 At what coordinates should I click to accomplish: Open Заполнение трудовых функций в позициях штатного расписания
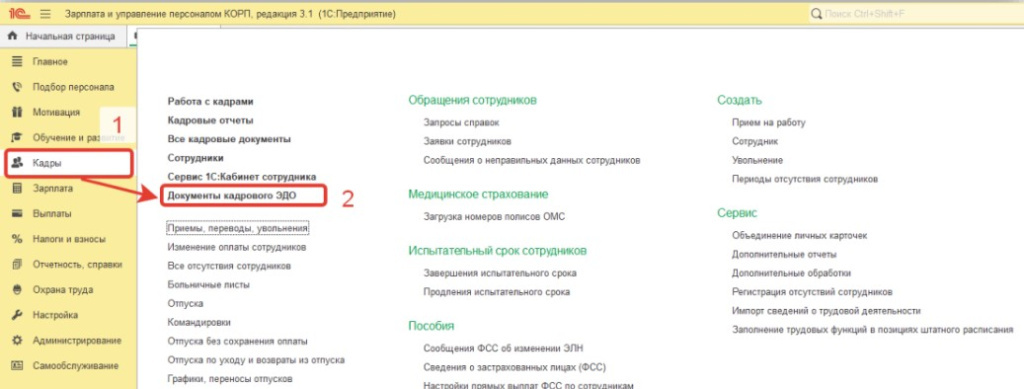(872, 330)
